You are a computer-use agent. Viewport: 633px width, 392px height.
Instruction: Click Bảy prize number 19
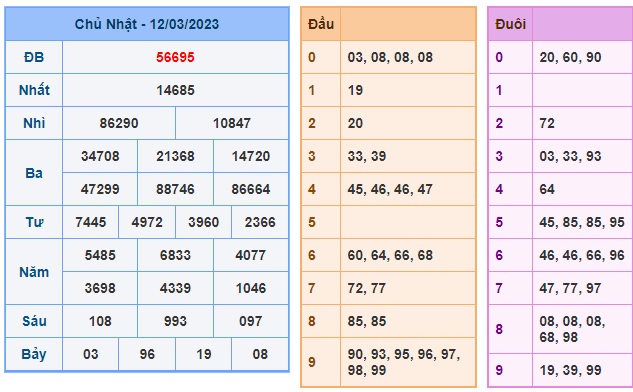coord(203,354)
